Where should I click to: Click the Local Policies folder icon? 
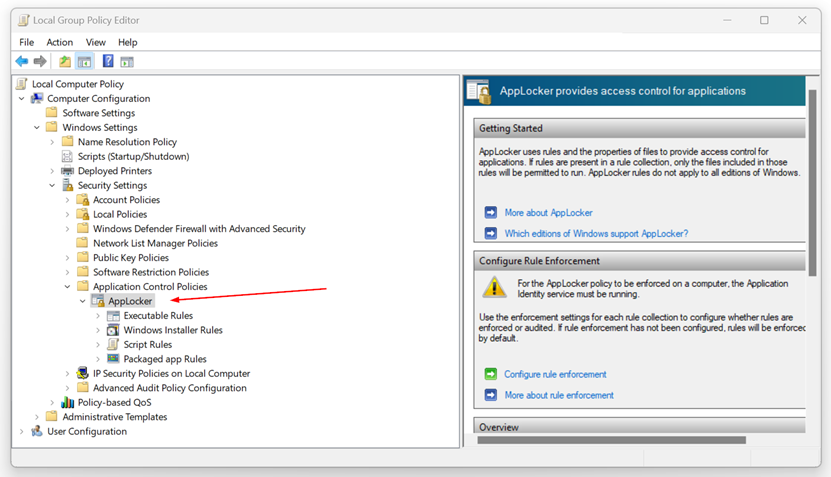point(83,214)
